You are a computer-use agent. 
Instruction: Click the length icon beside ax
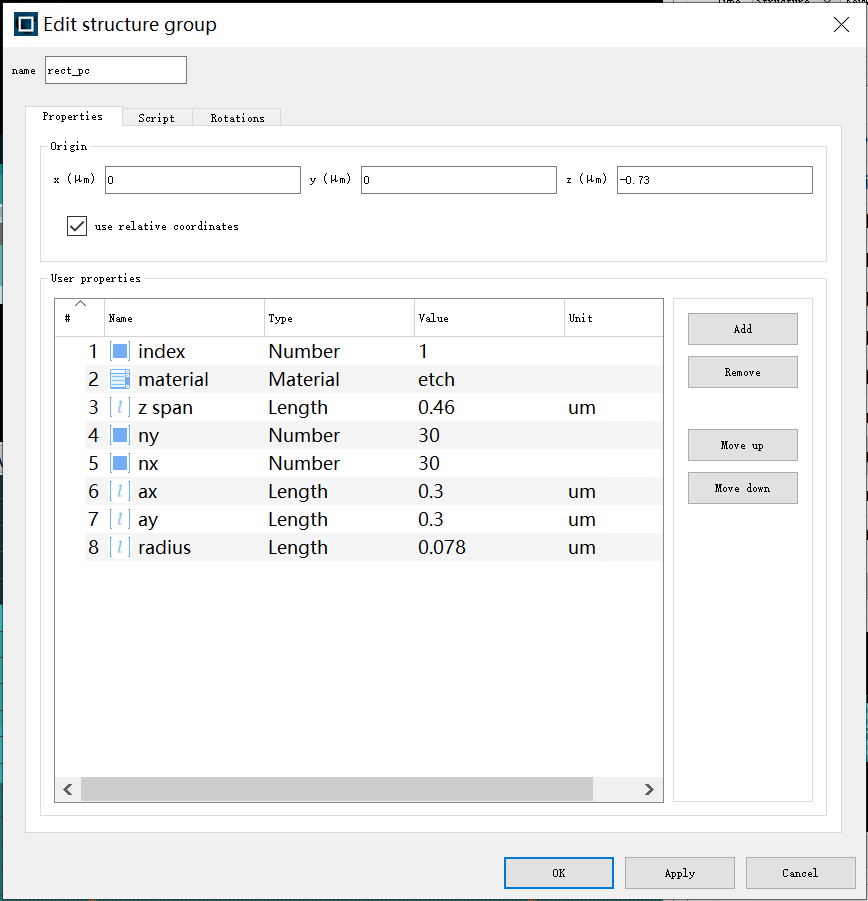(x=120, y=491)
